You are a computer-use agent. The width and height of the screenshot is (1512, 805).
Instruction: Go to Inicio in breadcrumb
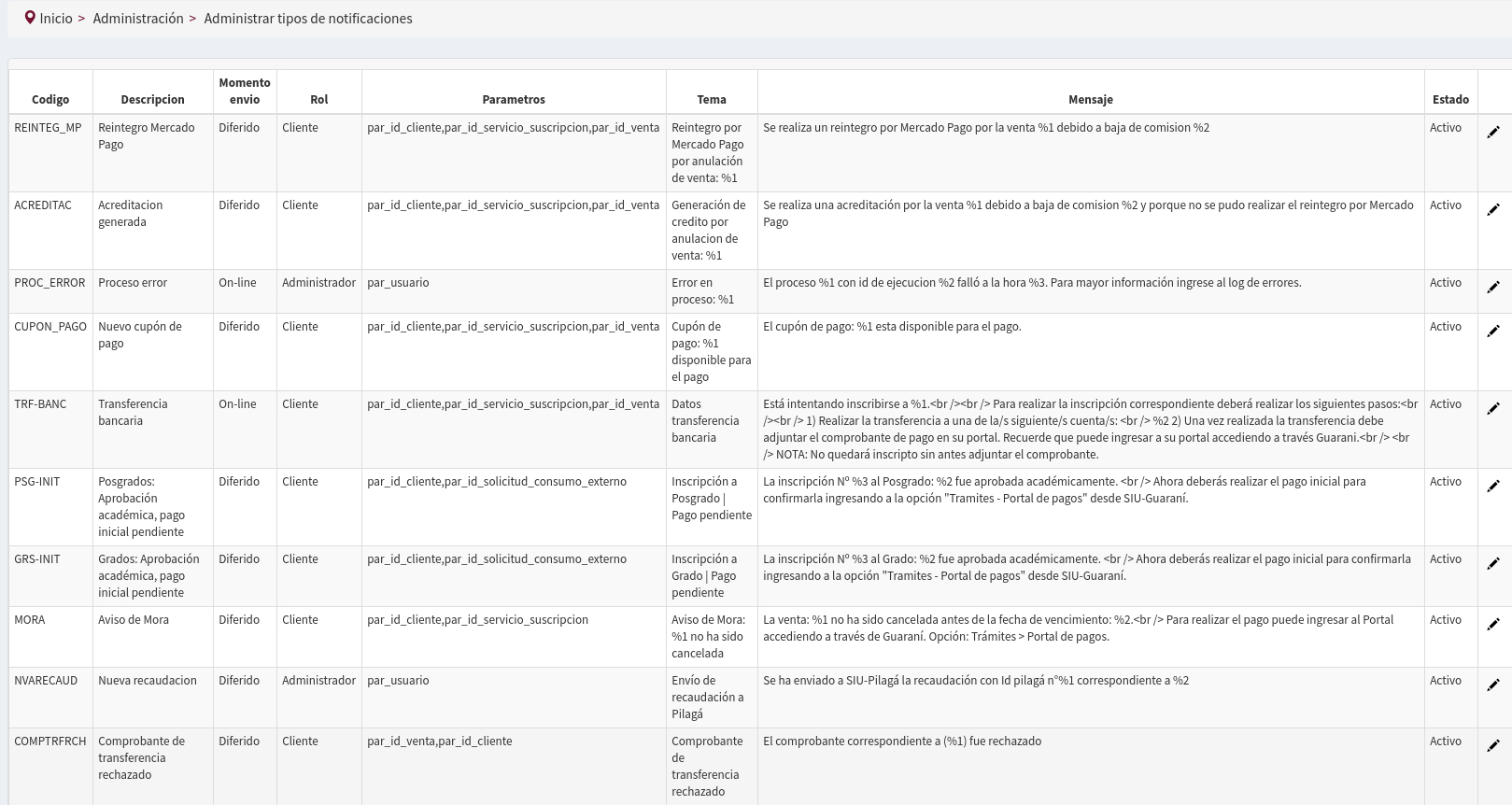point(56,19)
